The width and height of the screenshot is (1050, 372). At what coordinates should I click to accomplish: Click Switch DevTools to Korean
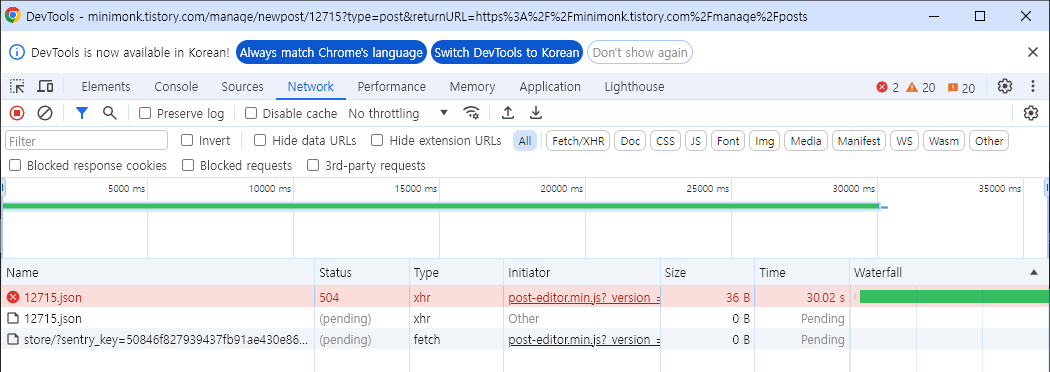click(x=506, y=52)
